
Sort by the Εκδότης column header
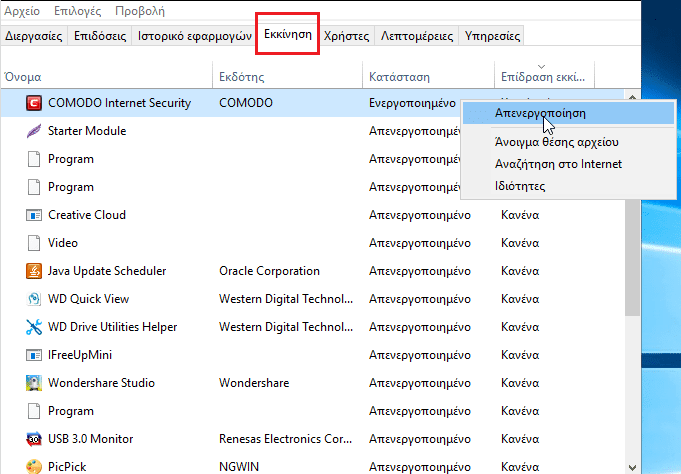[x=288, y=77]
